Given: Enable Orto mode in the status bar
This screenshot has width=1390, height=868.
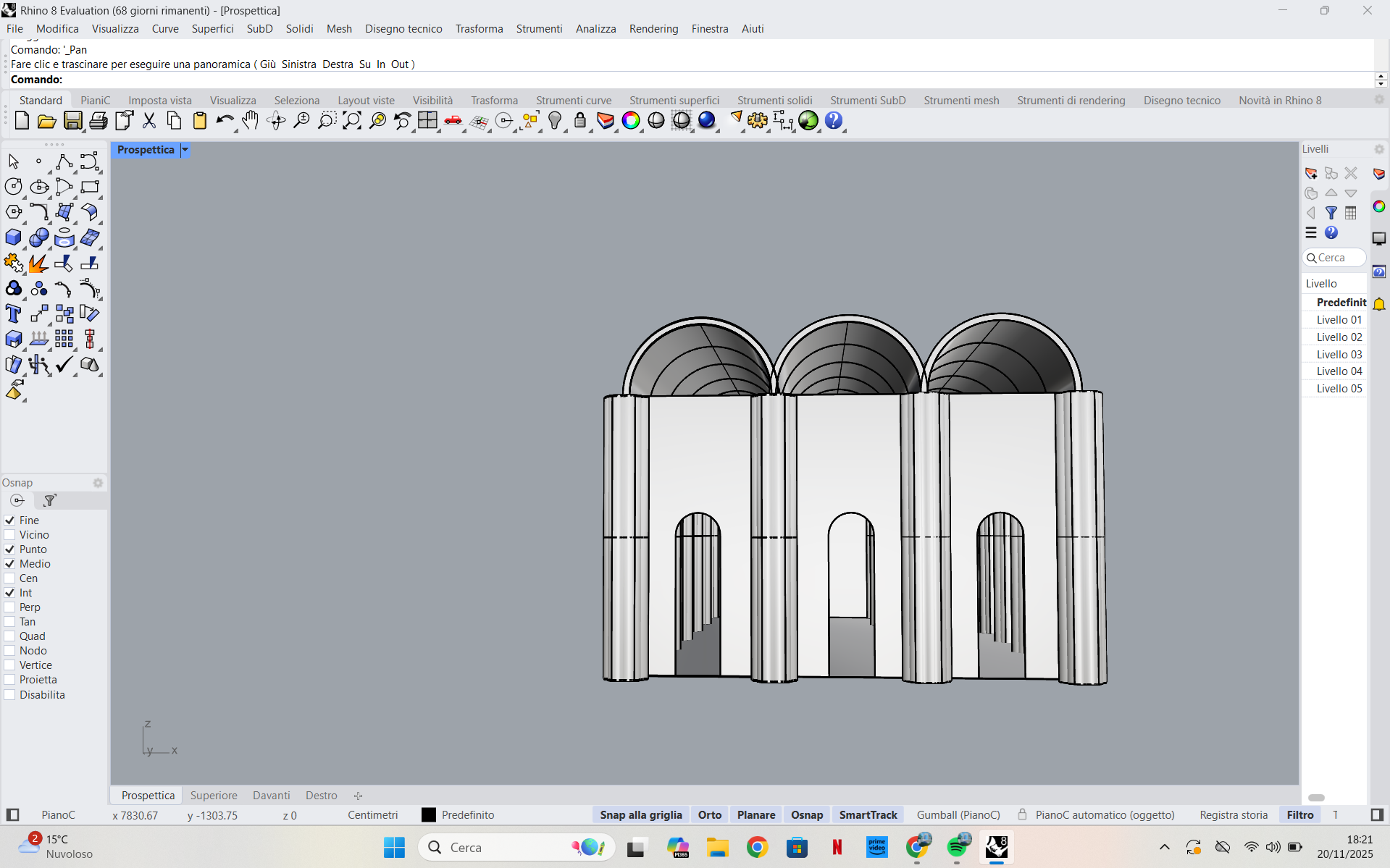Looking at the screenshot, I should point(709,815).
